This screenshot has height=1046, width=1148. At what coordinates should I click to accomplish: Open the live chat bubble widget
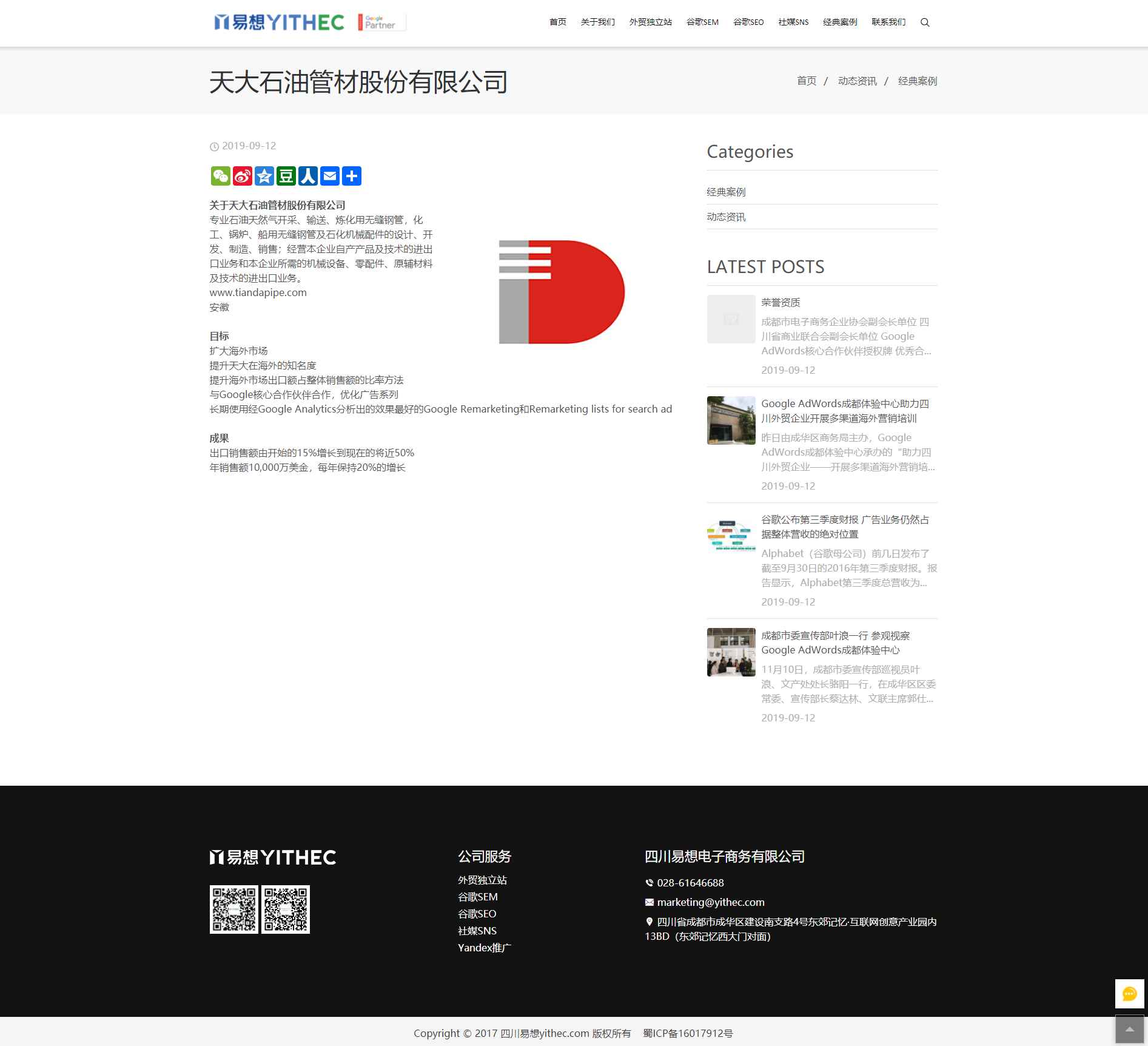[1129, 994]
